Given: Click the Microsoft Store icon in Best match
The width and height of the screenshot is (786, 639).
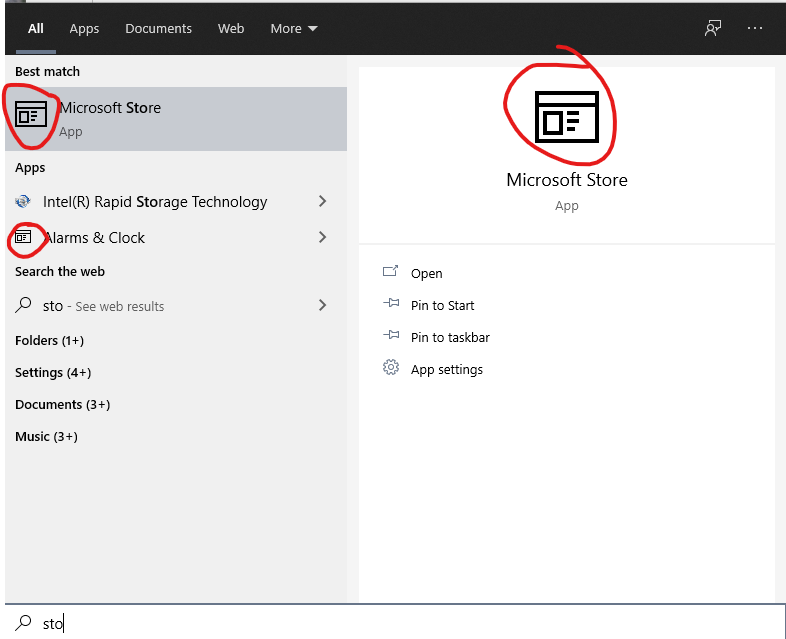Looking at the screenshot, I should pos(31,114).
